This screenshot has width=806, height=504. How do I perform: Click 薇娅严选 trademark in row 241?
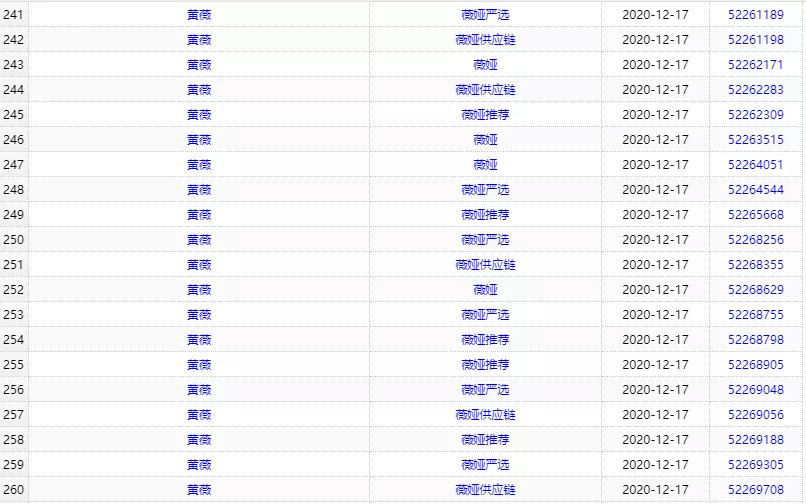(485, 15)
